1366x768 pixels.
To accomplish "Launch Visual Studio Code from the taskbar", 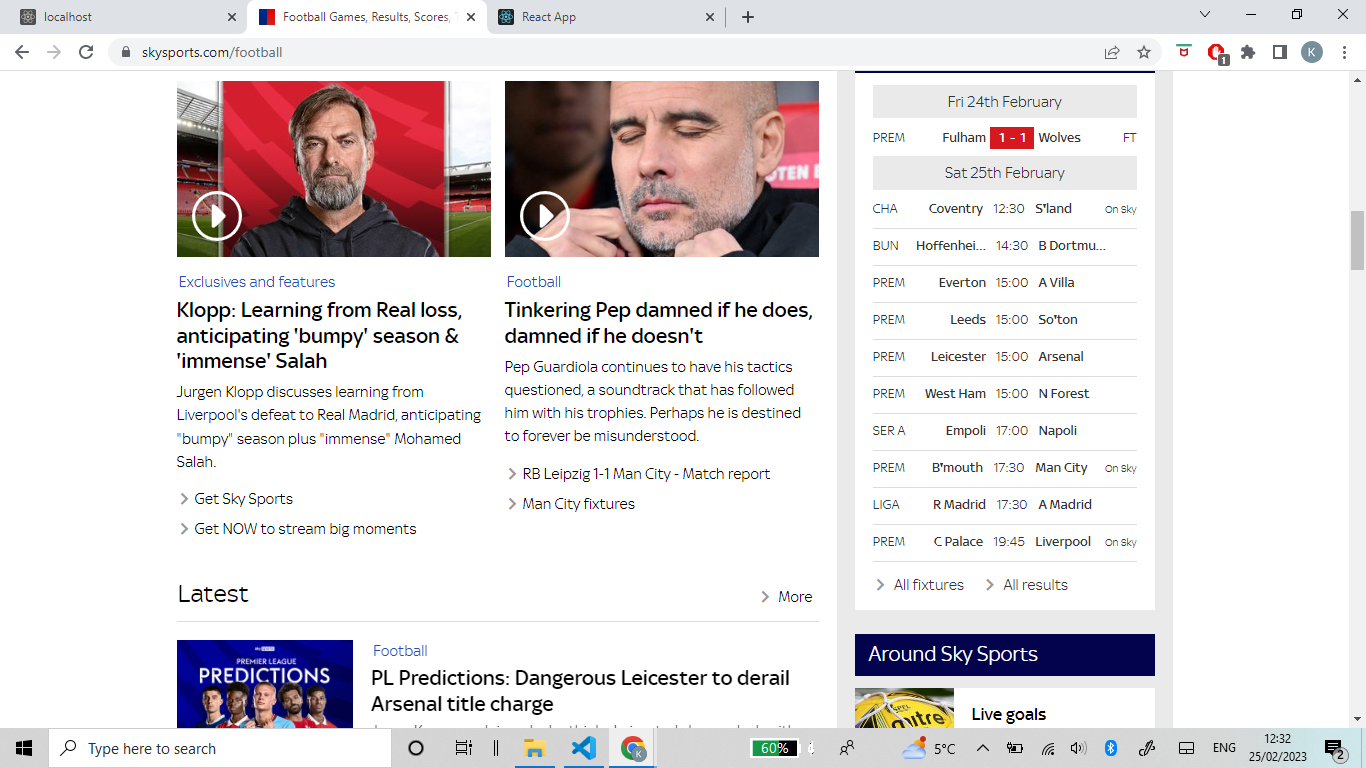I will point(584,747).
